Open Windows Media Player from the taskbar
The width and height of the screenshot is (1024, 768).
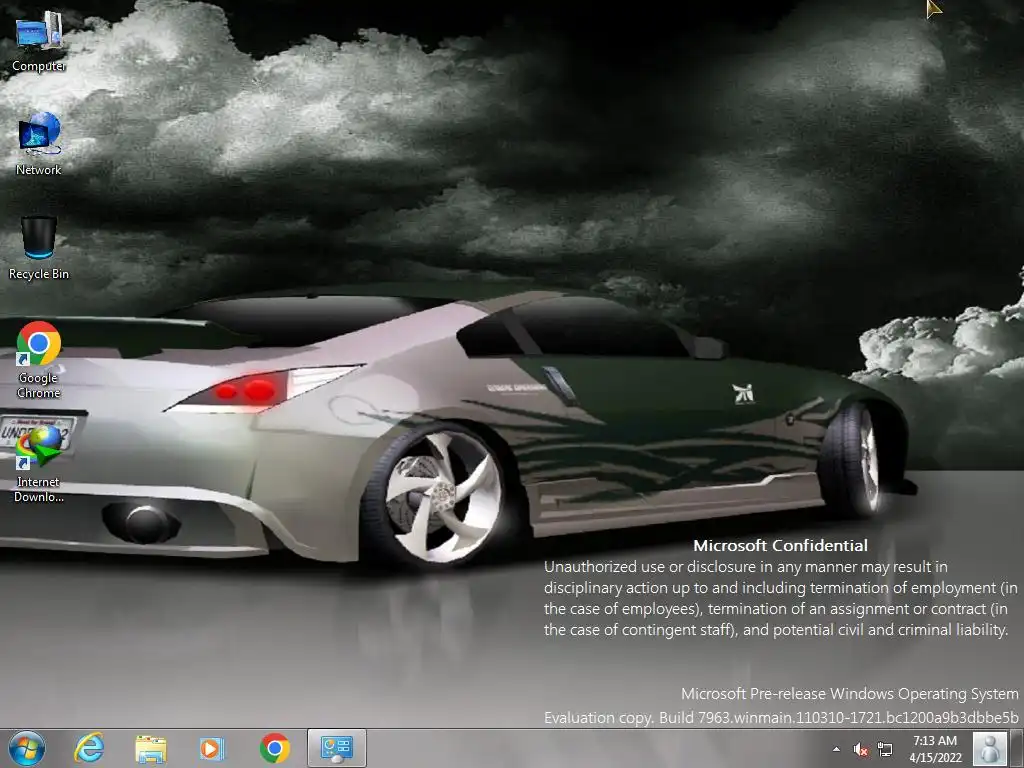point(212,748)
